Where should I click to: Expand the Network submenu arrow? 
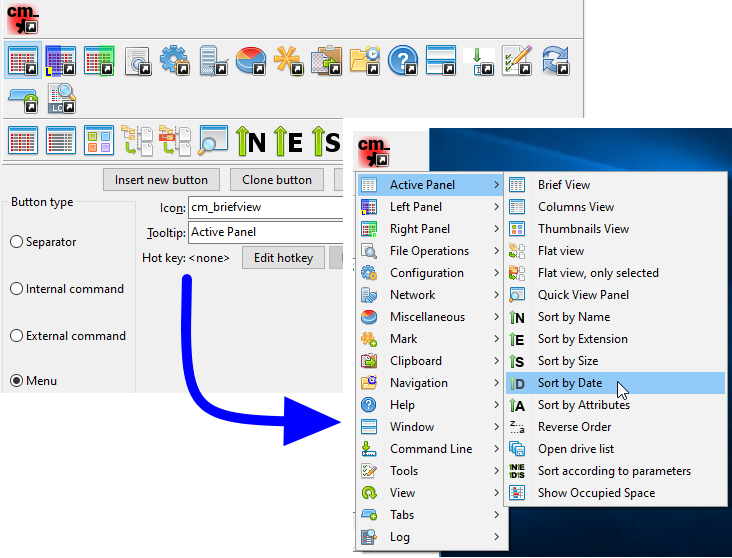[x=496, y=295]
